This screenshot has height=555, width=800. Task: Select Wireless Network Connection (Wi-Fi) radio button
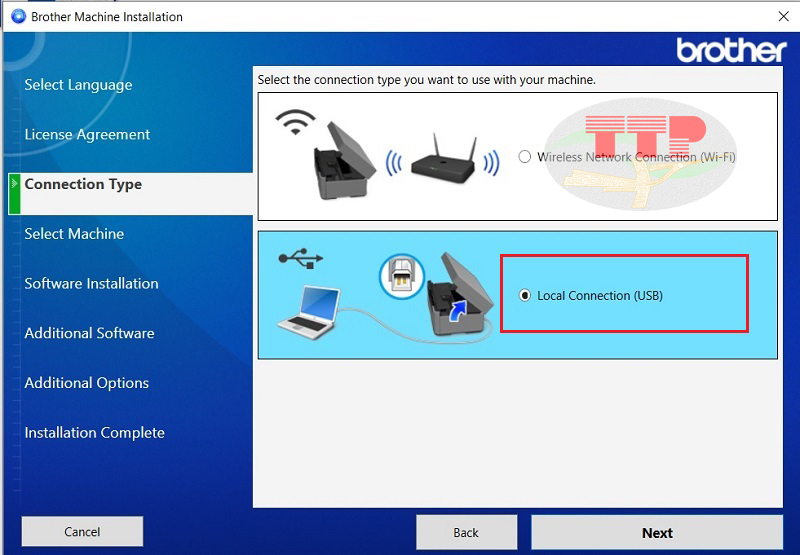(524, 157)
